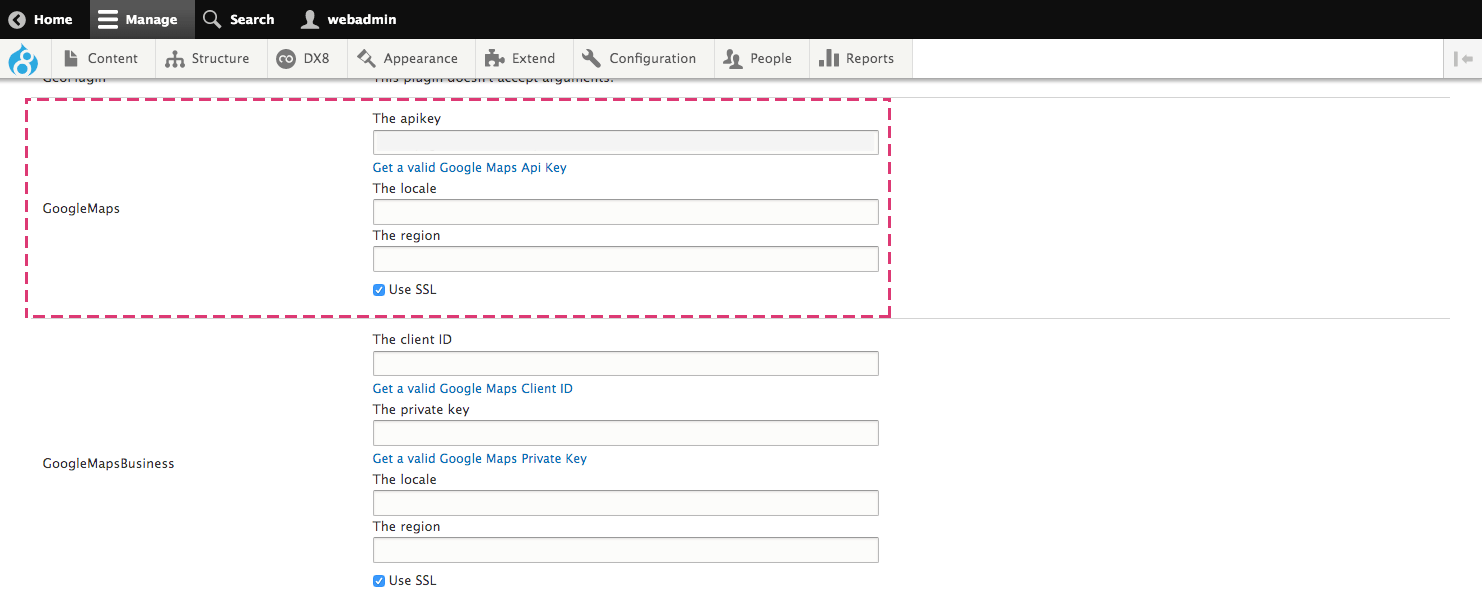The image size is (1482, 608).
Task: Click the Drupal drop logo
Action: pyautogui.click(x=23, y=60)
